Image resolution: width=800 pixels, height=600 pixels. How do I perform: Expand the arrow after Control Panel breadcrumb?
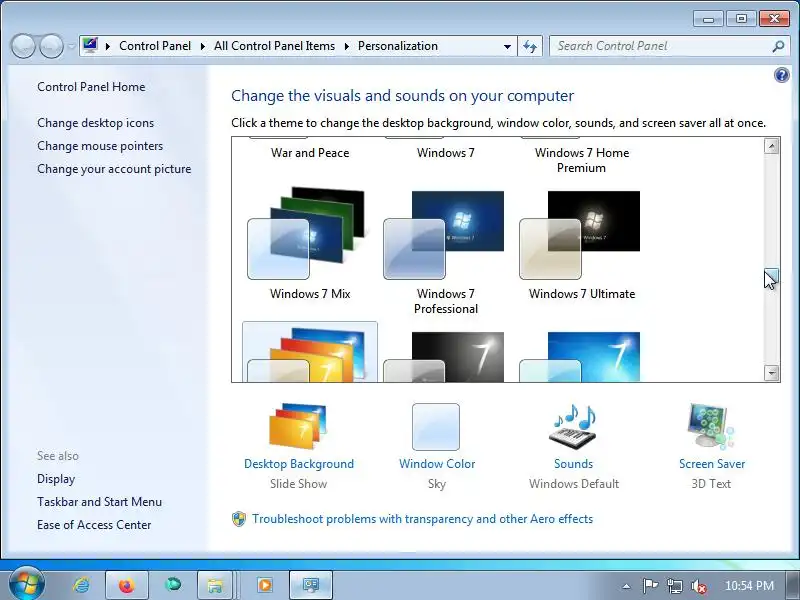coord(203,46)
